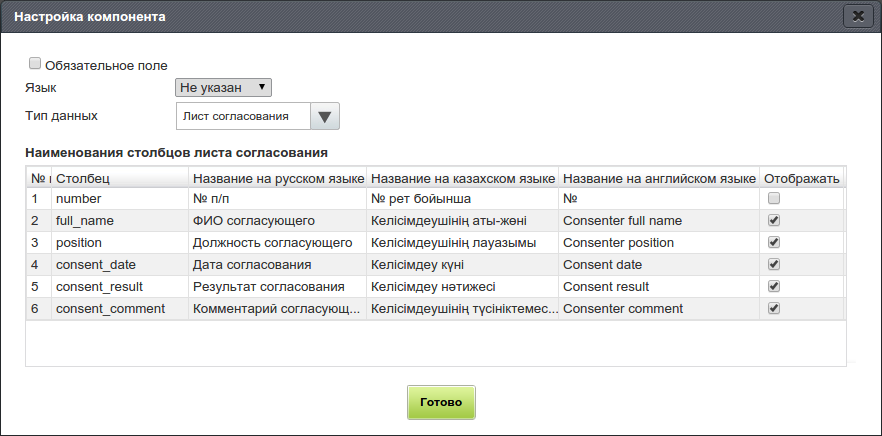Screen dimensions: 882x436
Task: Select the consent_comment cell
Action: [120, 308]
